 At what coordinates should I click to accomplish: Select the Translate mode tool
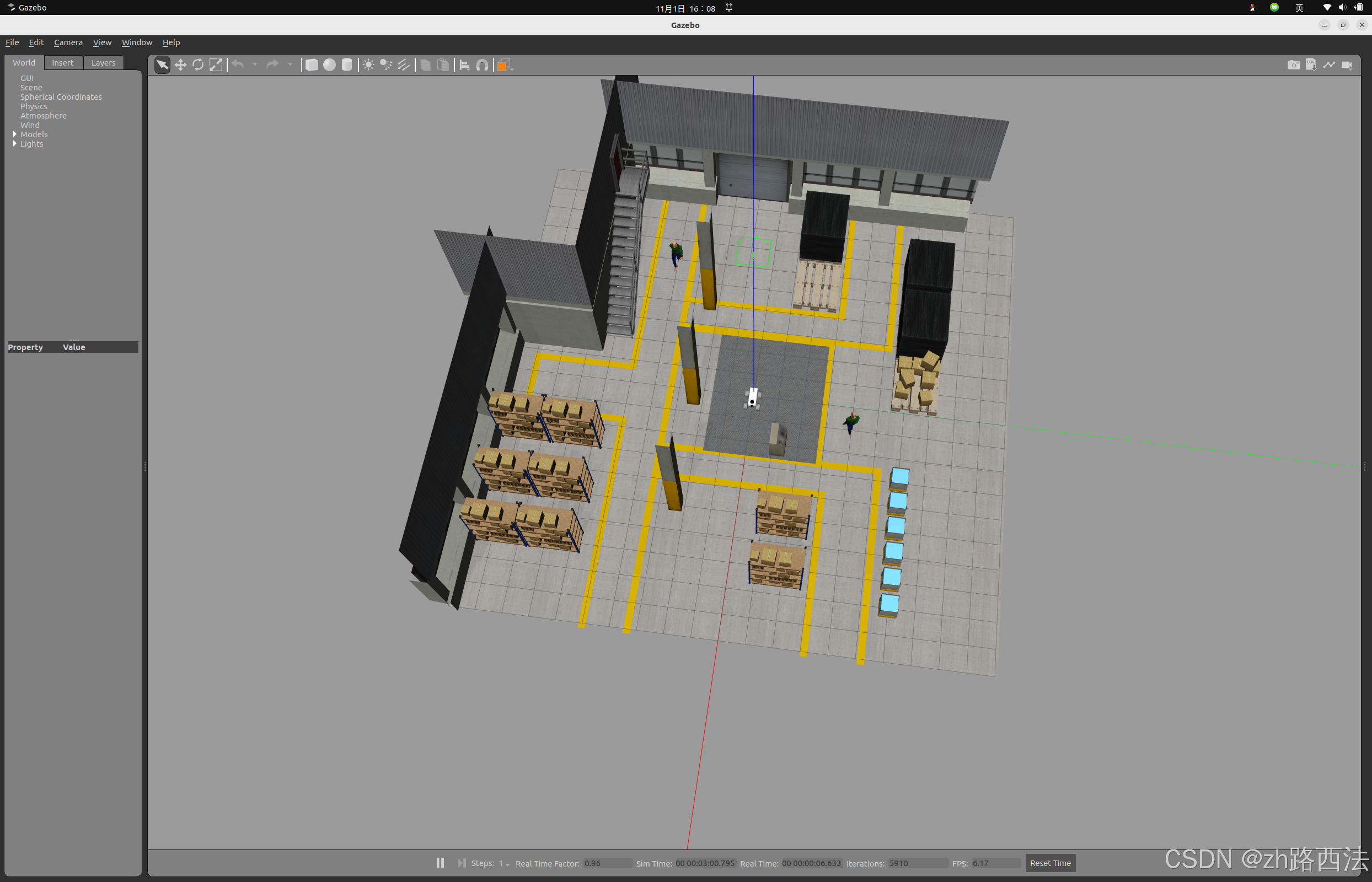click(x=180, y=64)
